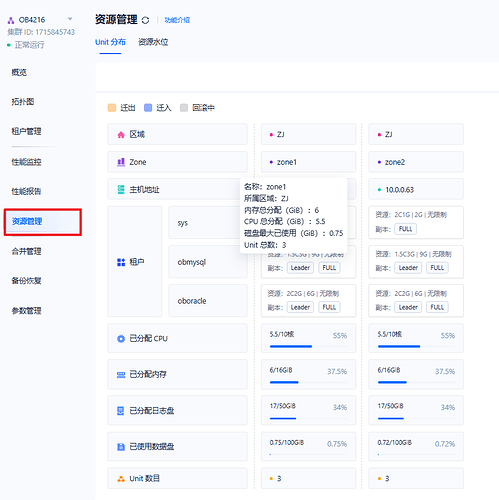This screenshot has height=500, width=499.
Task: Click the orange 迁出 legend swatch
Action: tap(112, 108)
